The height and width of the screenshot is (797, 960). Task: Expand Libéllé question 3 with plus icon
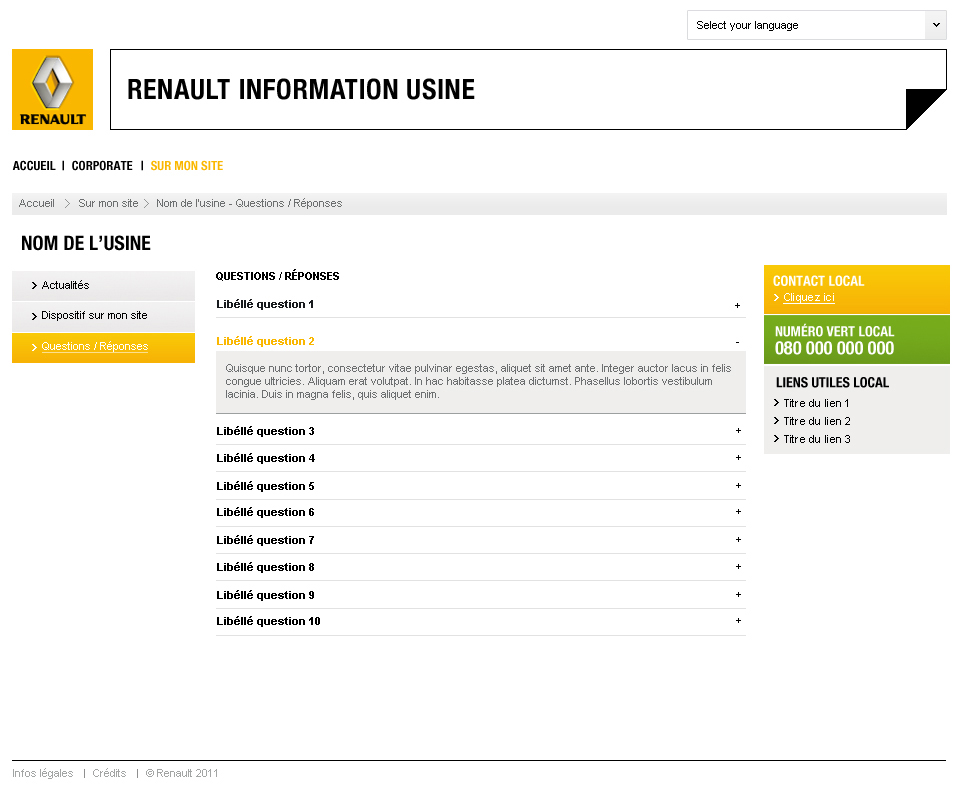coord(738,431)
